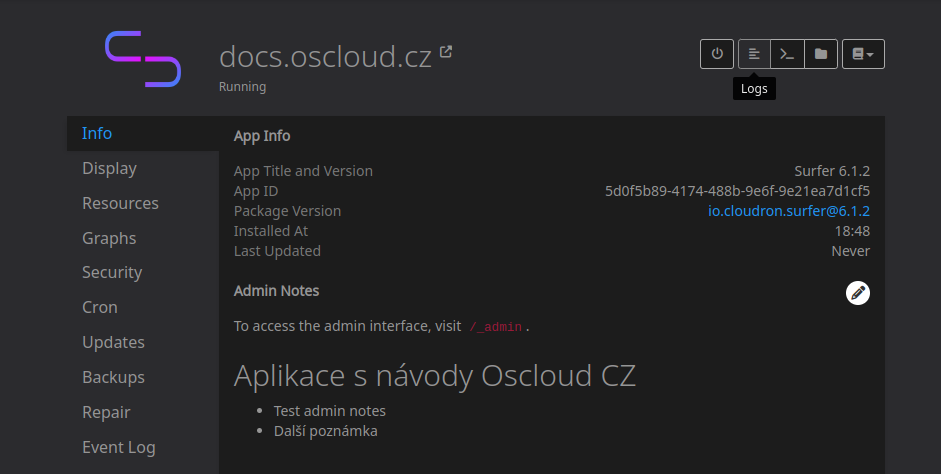Viewport: 941px width, 474px height.
Task: Open the file manager folder icon
Action: tap(821, 54)
